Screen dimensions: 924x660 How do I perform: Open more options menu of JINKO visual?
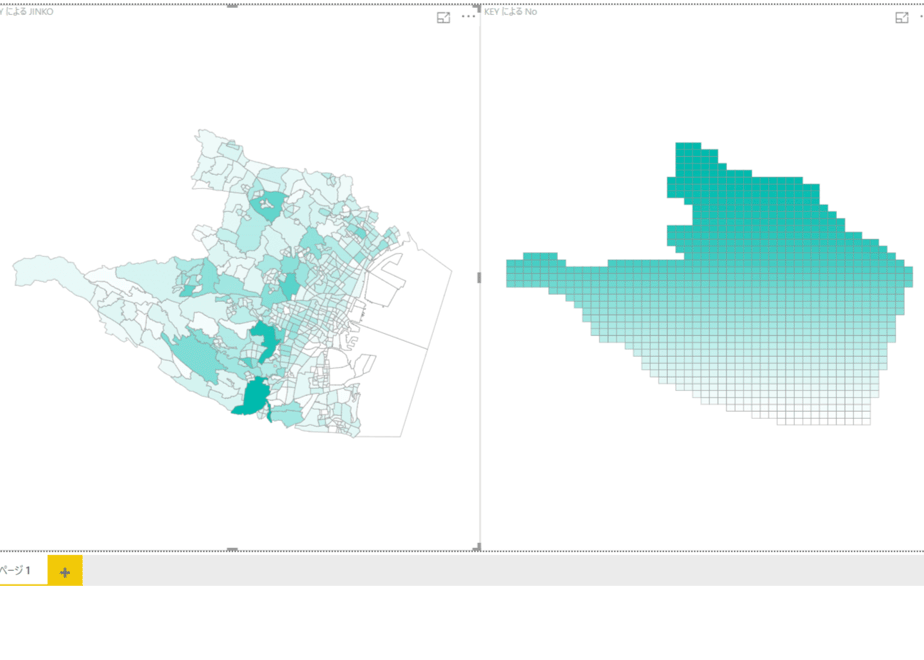[x=468, y=16]
